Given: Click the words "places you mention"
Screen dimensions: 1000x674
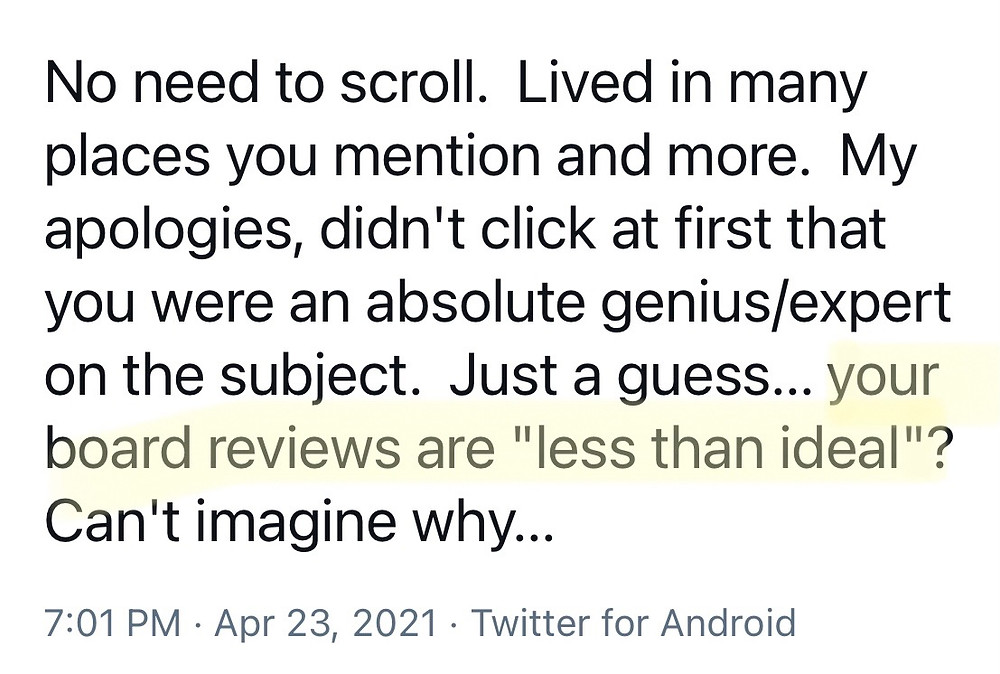Looking at the screenshot, I should pyautogui.click(x=293, y=158).
